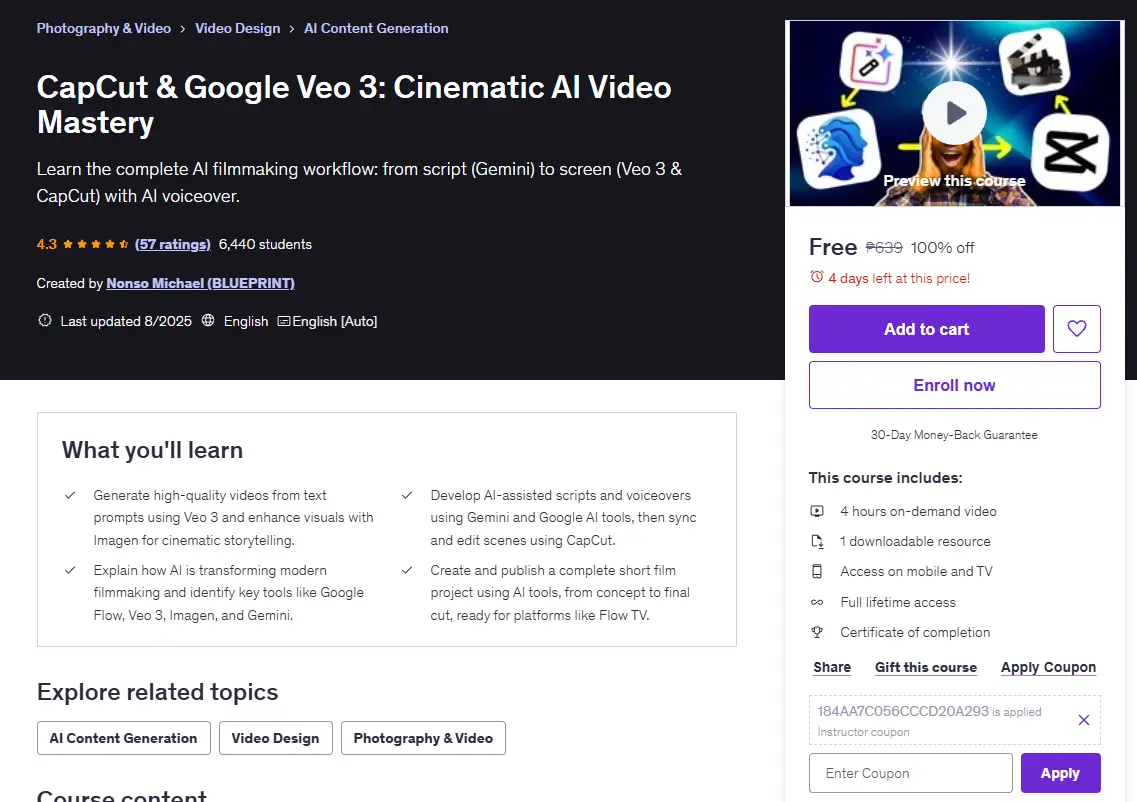The image size is (1137, 802).
Task: Click checkmark beside Develop AI-assisted scripts
Action: [408, 495]
